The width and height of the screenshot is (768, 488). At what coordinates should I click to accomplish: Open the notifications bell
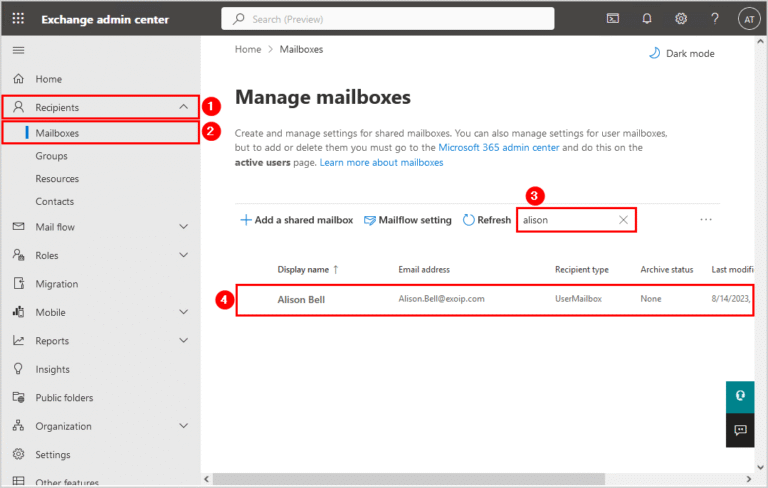(647, 19)
